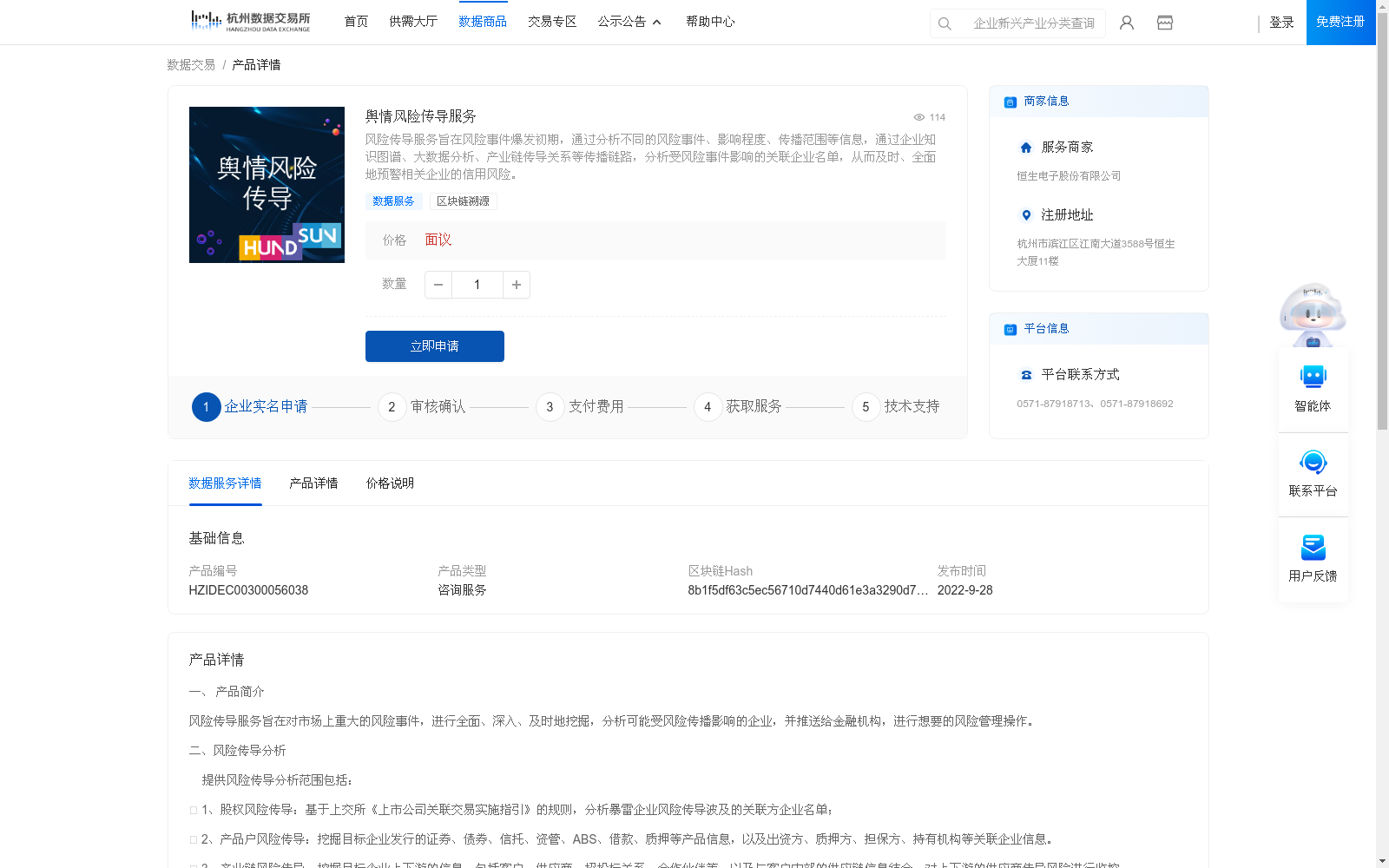The width and height of the screenshot is (1389, 868).
Task: Switch to 数据服务详情 tab
Action: tap(225, 483)
